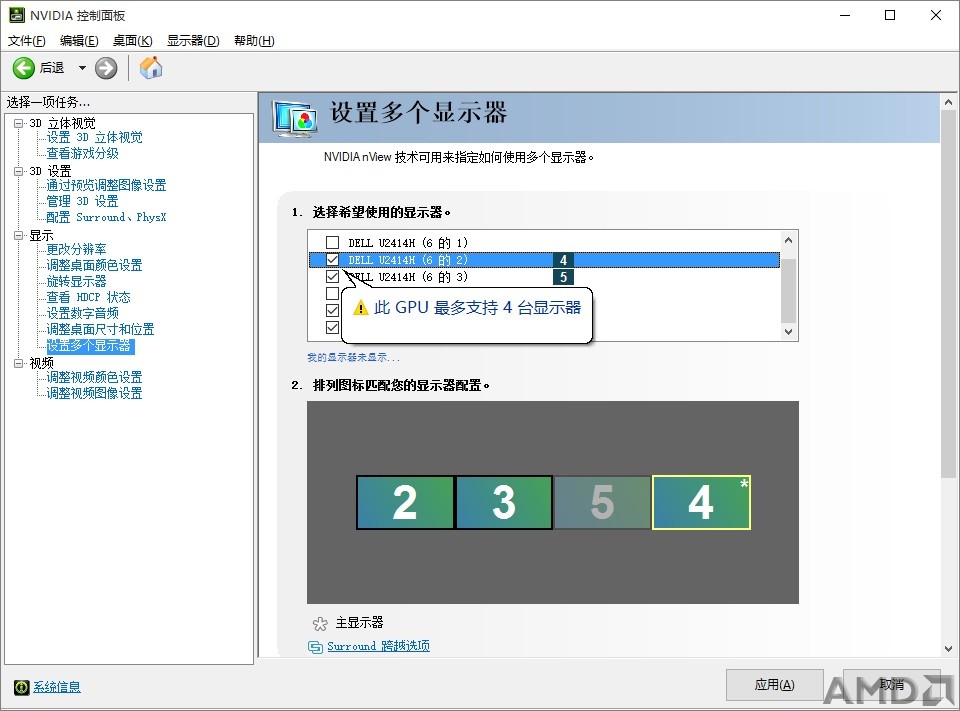Open 旋转显示器 in the task tree
This screenshot has height=711, width=960.
(x=77, y=281)
